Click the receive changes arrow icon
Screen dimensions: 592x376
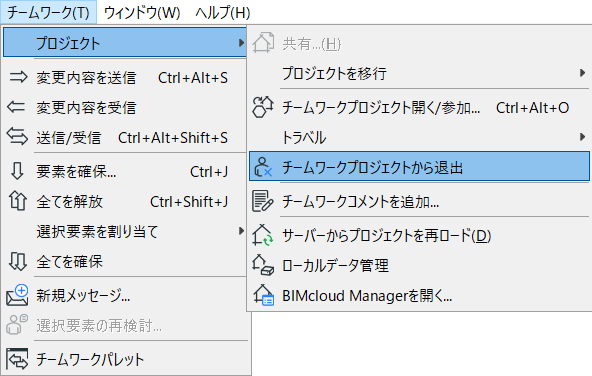(x=16, y=107)
